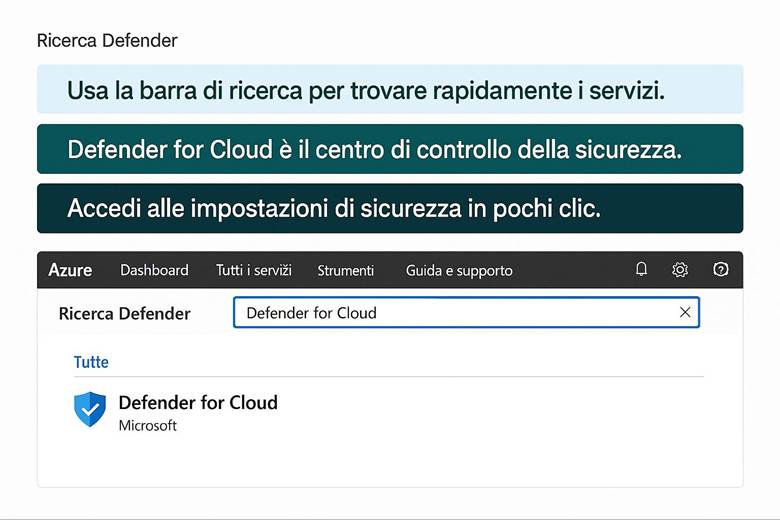Click the 'Accedi alle impostazioni' banner
The height and width of the screenshot is (520, 780).
coord(390,208)
